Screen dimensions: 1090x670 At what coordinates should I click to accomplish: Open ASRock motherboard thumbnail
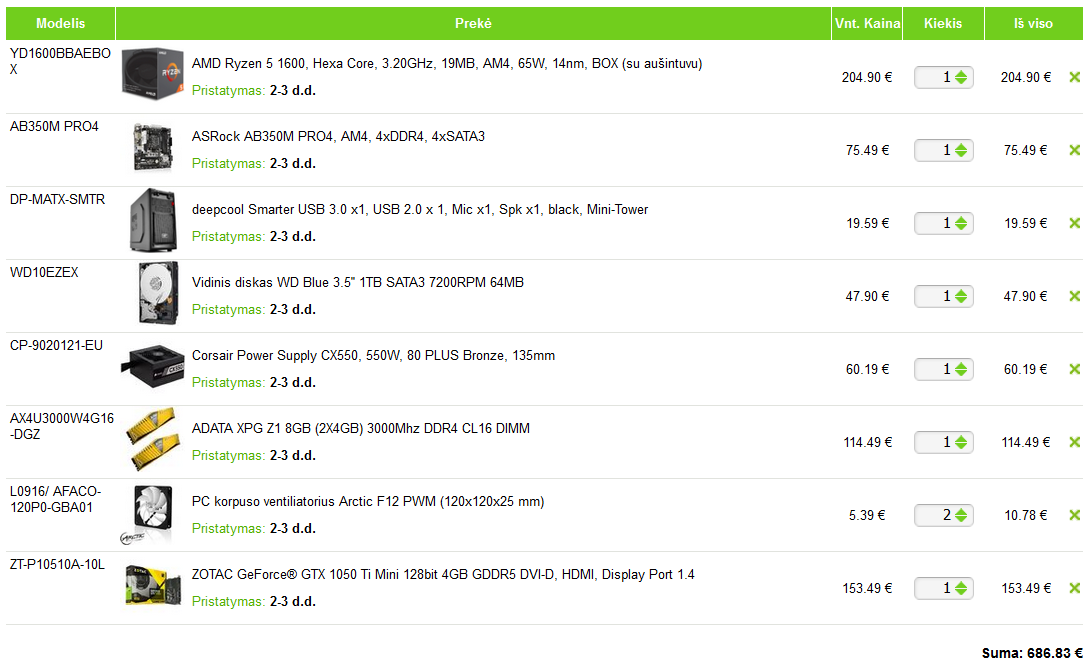153,147
